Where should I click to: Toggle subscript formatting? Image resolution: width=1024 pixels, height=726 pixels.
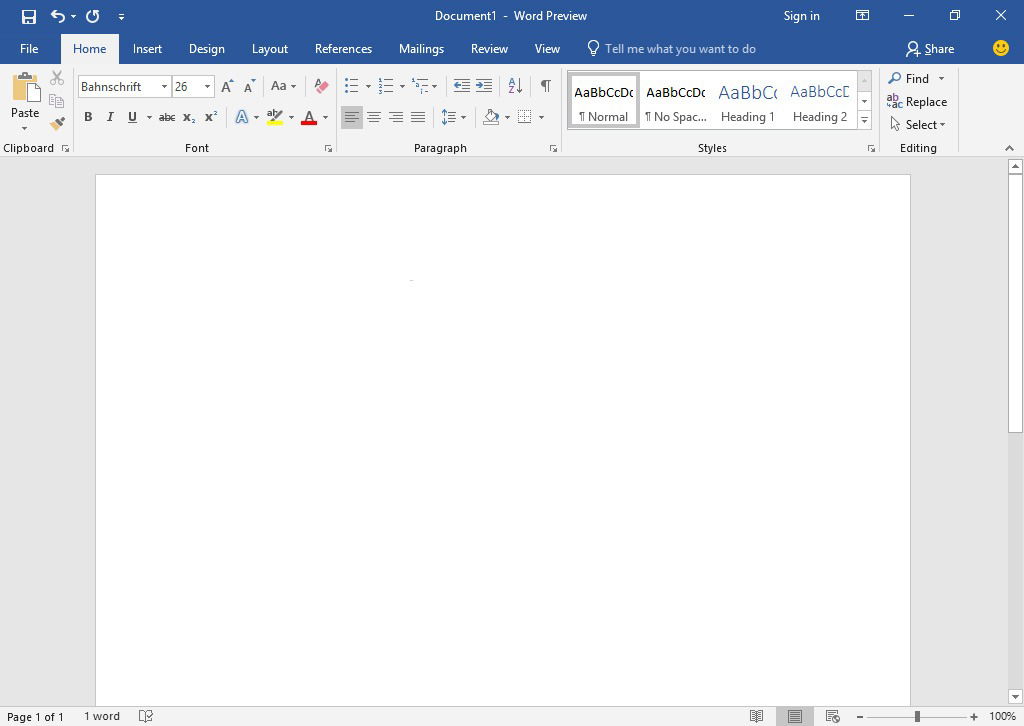189,118
